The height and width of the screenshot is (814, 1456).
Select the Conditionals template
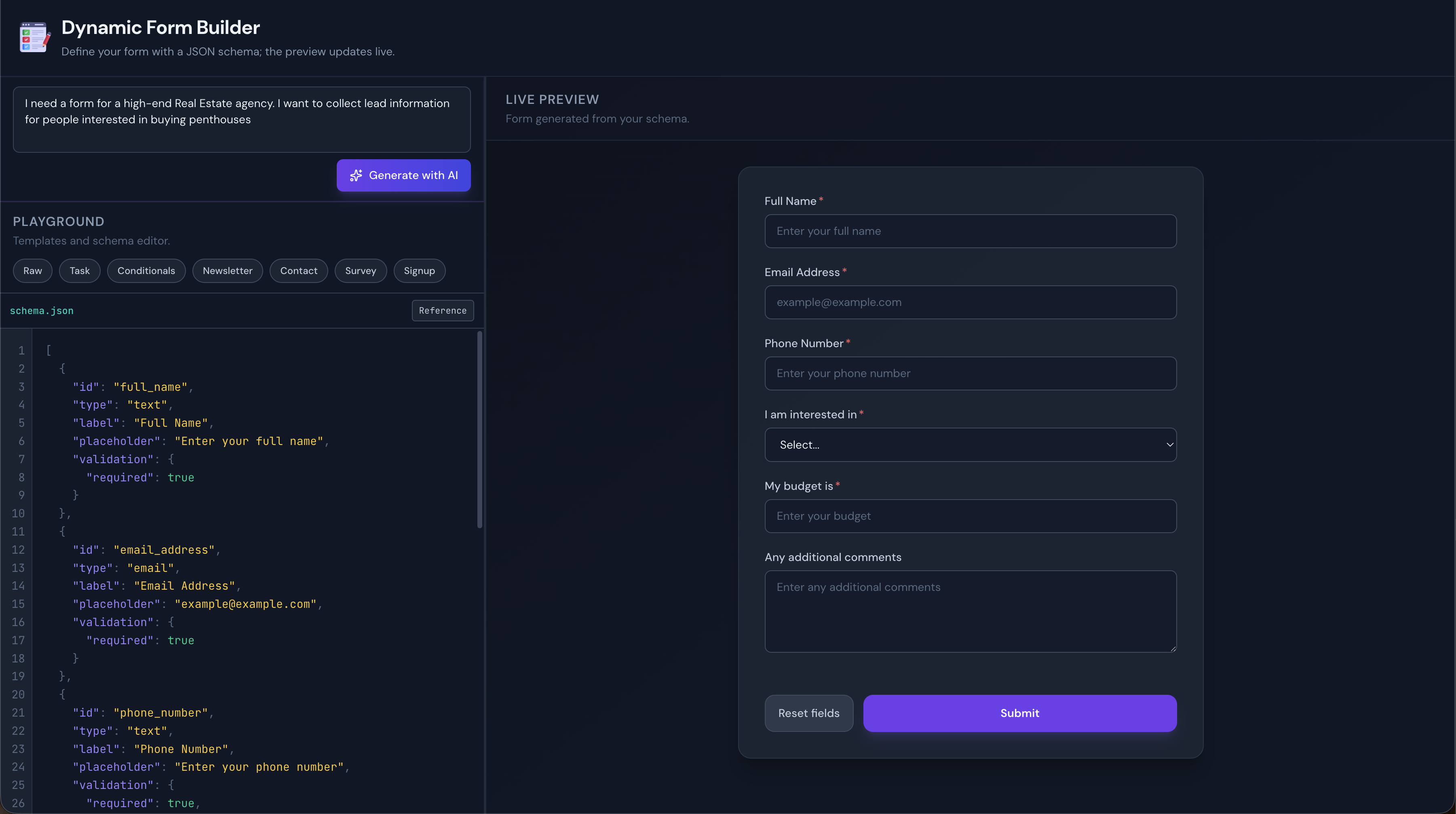[146, 271]
